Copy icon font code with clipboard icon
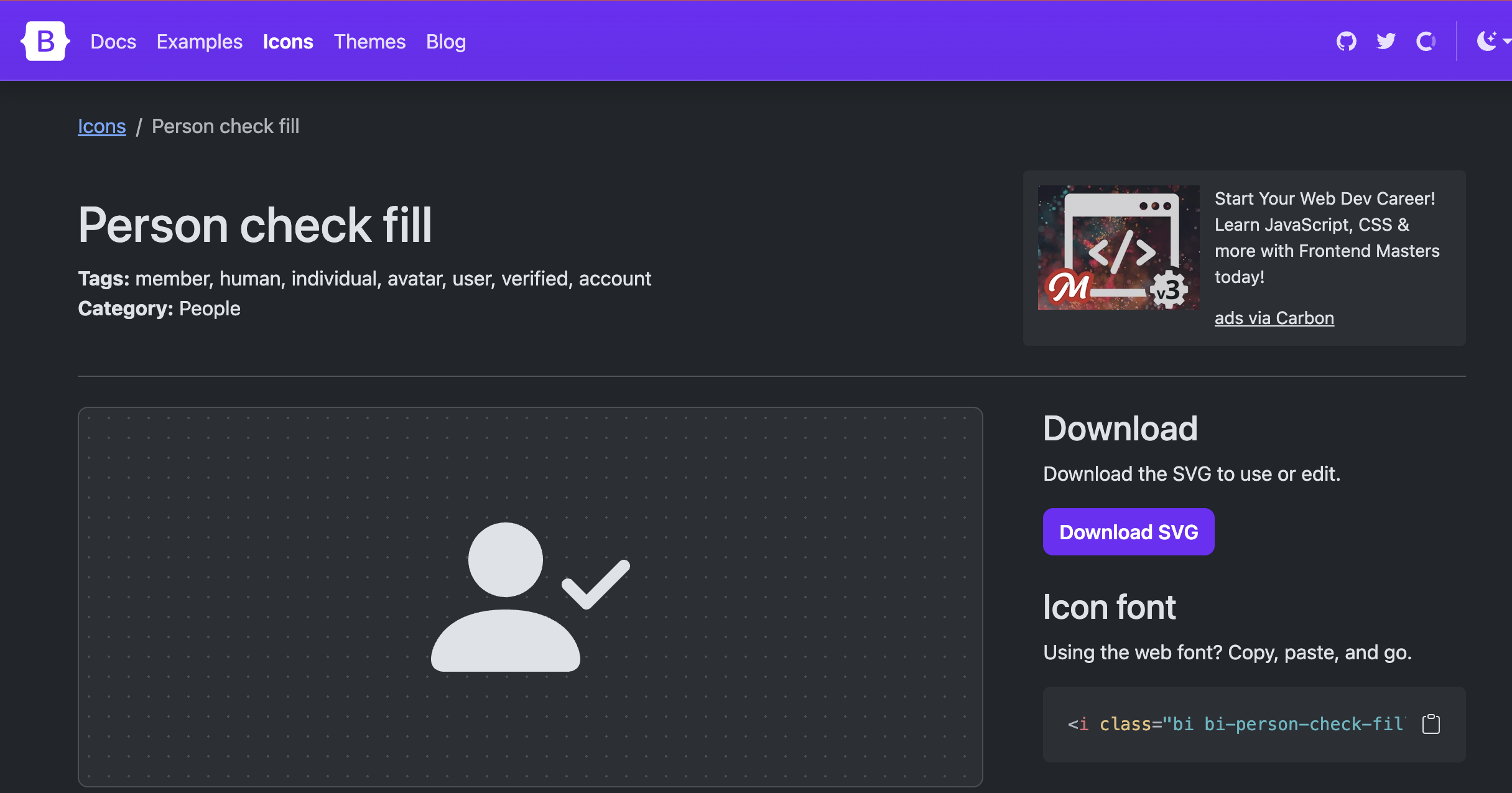 (x=1431, y=724)
